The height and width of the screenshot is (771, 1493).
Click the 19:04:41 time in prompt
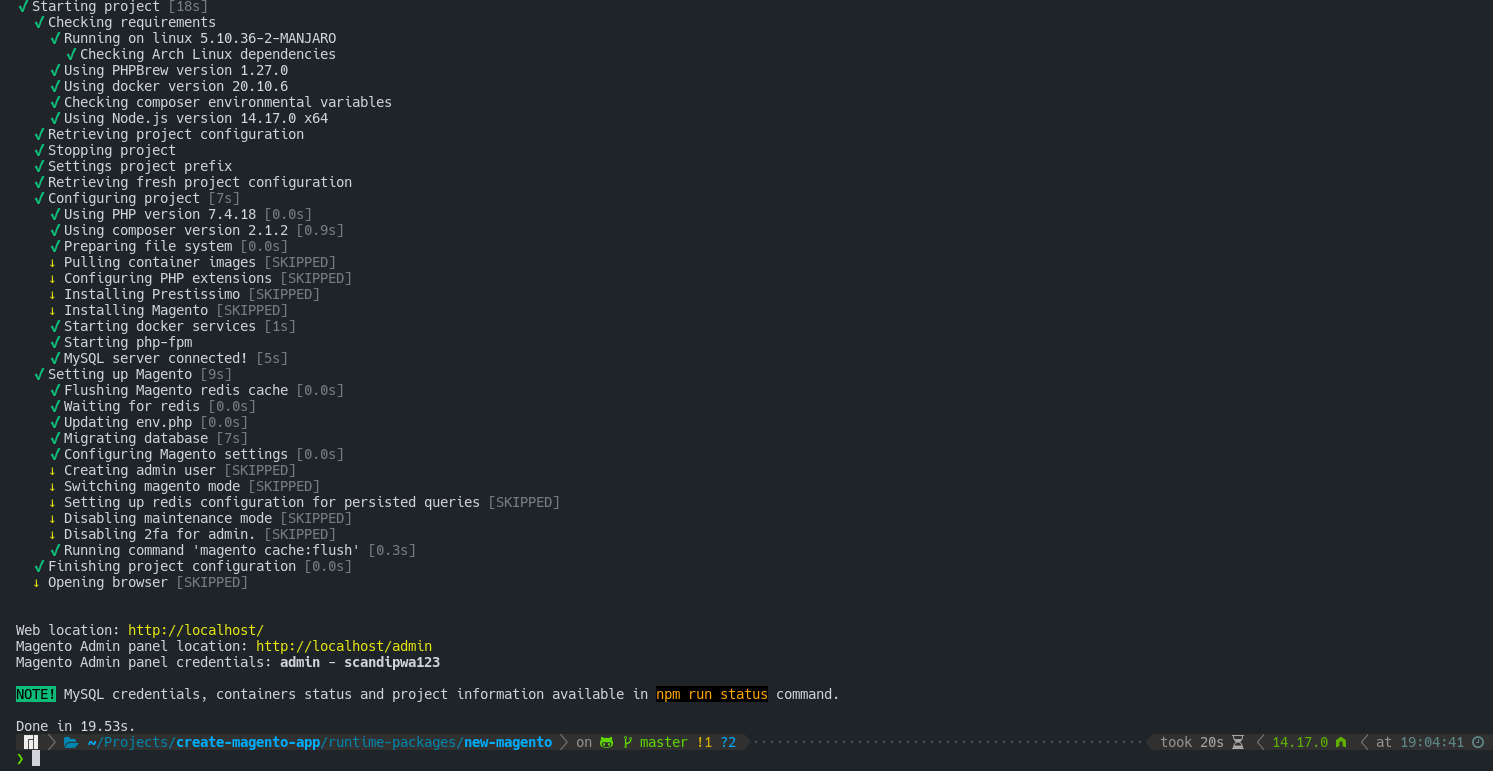(x=1432, y=742)
